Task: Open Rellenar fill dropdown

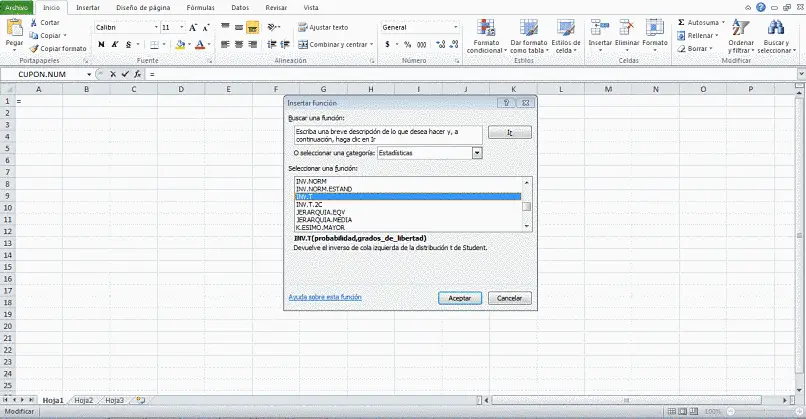Action: click(698, 35)
